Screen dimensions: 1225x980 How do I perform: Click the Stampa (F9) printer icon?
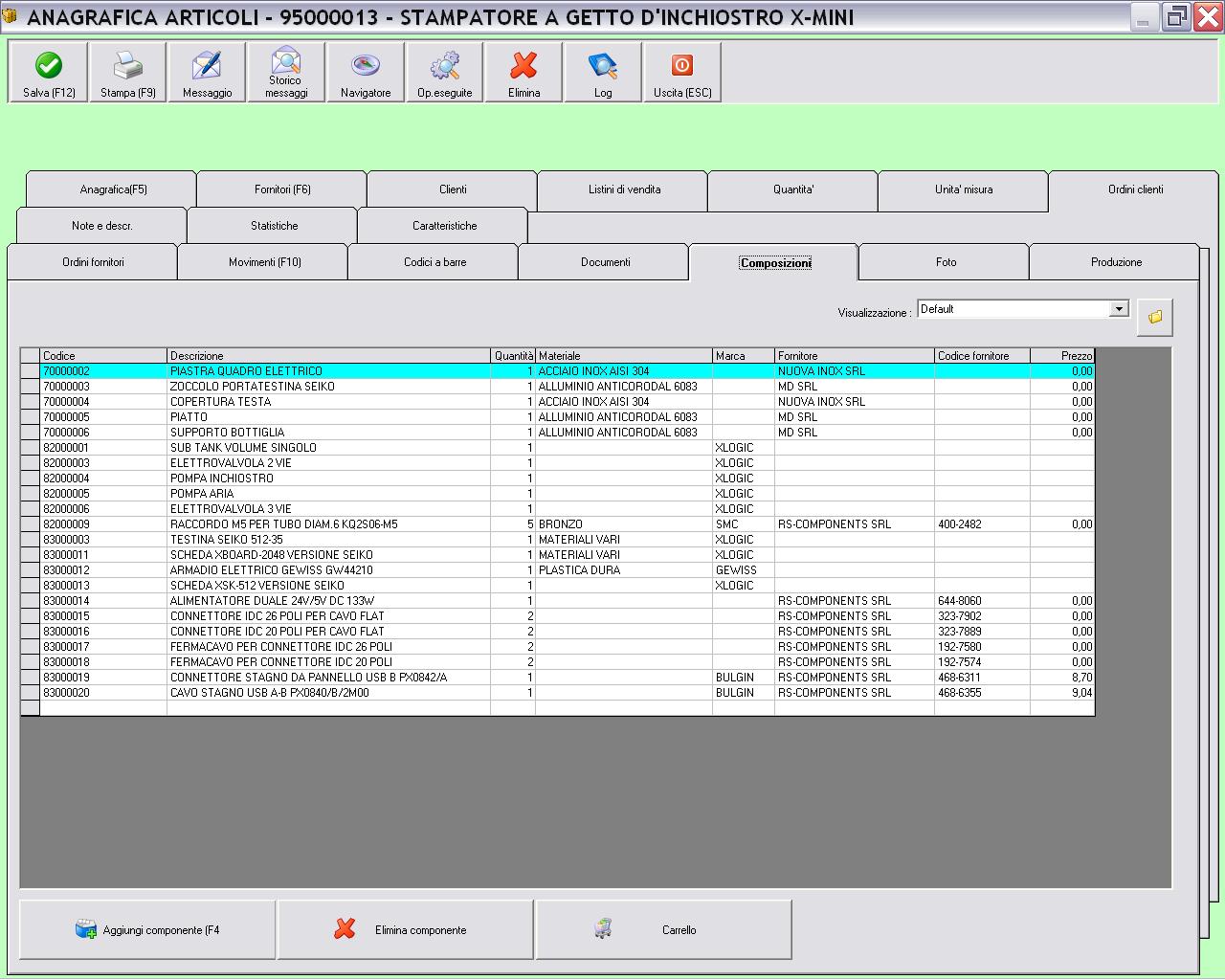pyautogui.click(x=128, y=66)
